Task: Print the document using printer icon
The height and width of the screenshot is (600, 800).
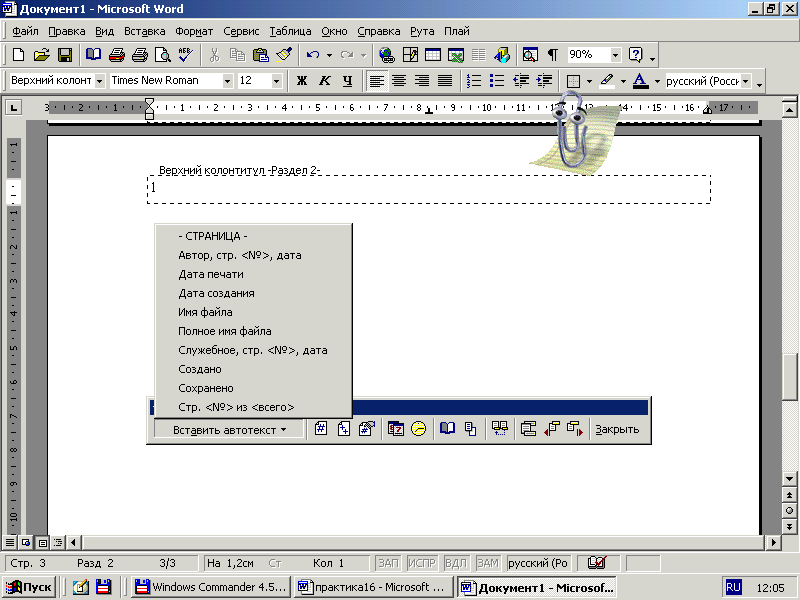Action: click(117, 55)
